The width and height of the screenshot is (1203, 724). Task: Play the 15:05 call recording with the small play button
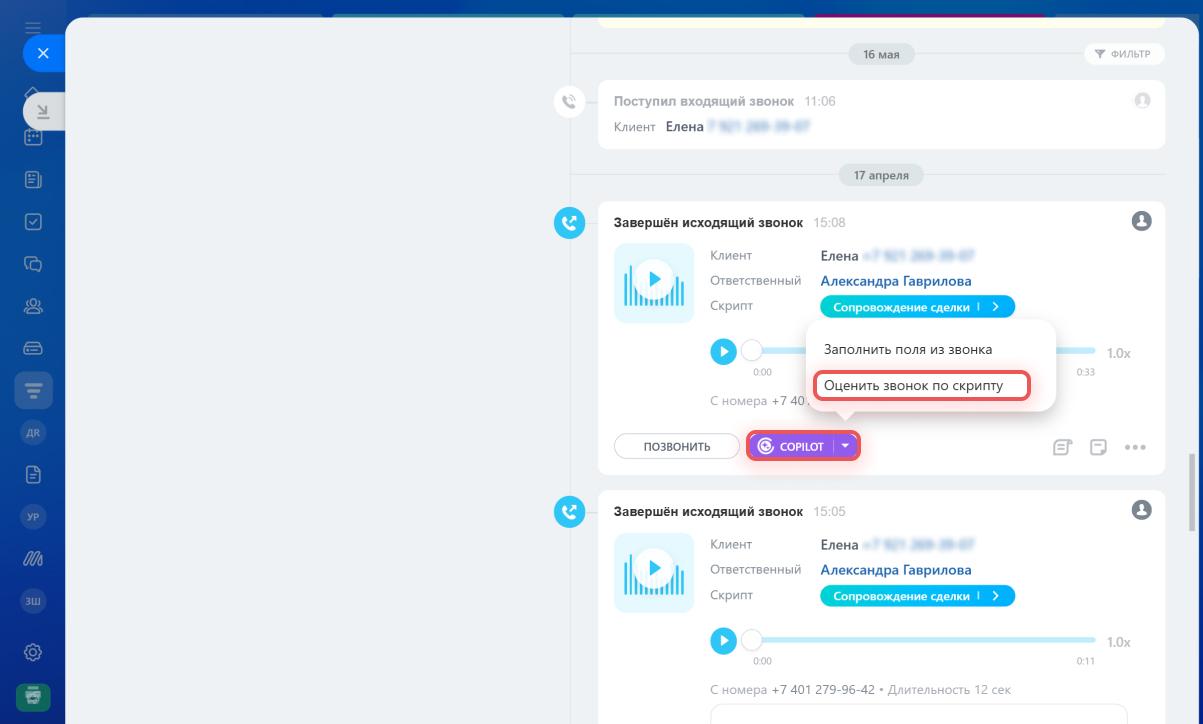[x=723, y=641]
